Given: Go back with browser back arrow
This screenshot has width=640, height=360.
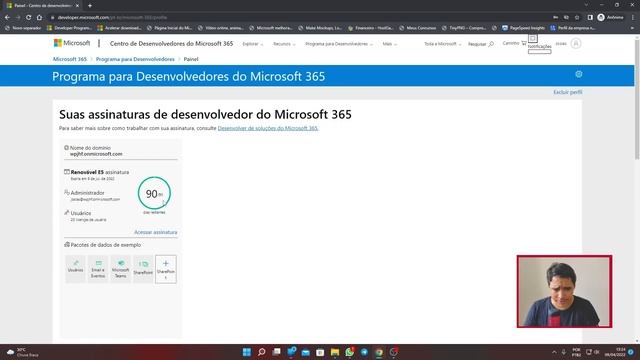Looking at the screenshot, I should click(x=7, y=17).
